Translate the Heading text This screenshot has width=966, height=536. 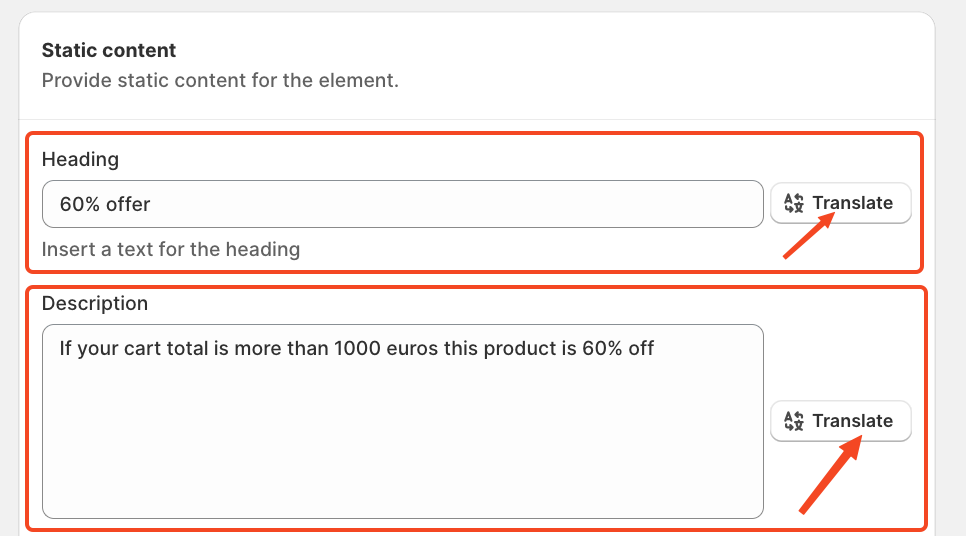click(840, 203)
